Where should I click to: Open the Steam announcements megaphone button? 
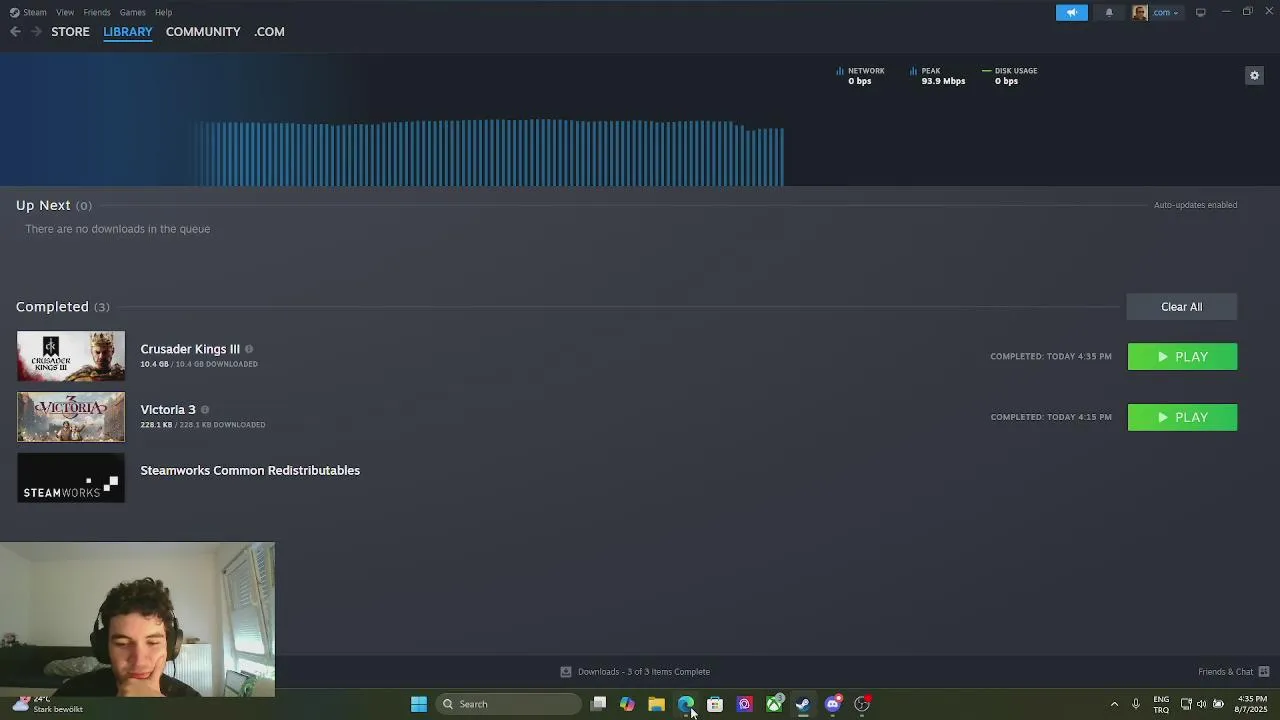(1071, 12)
